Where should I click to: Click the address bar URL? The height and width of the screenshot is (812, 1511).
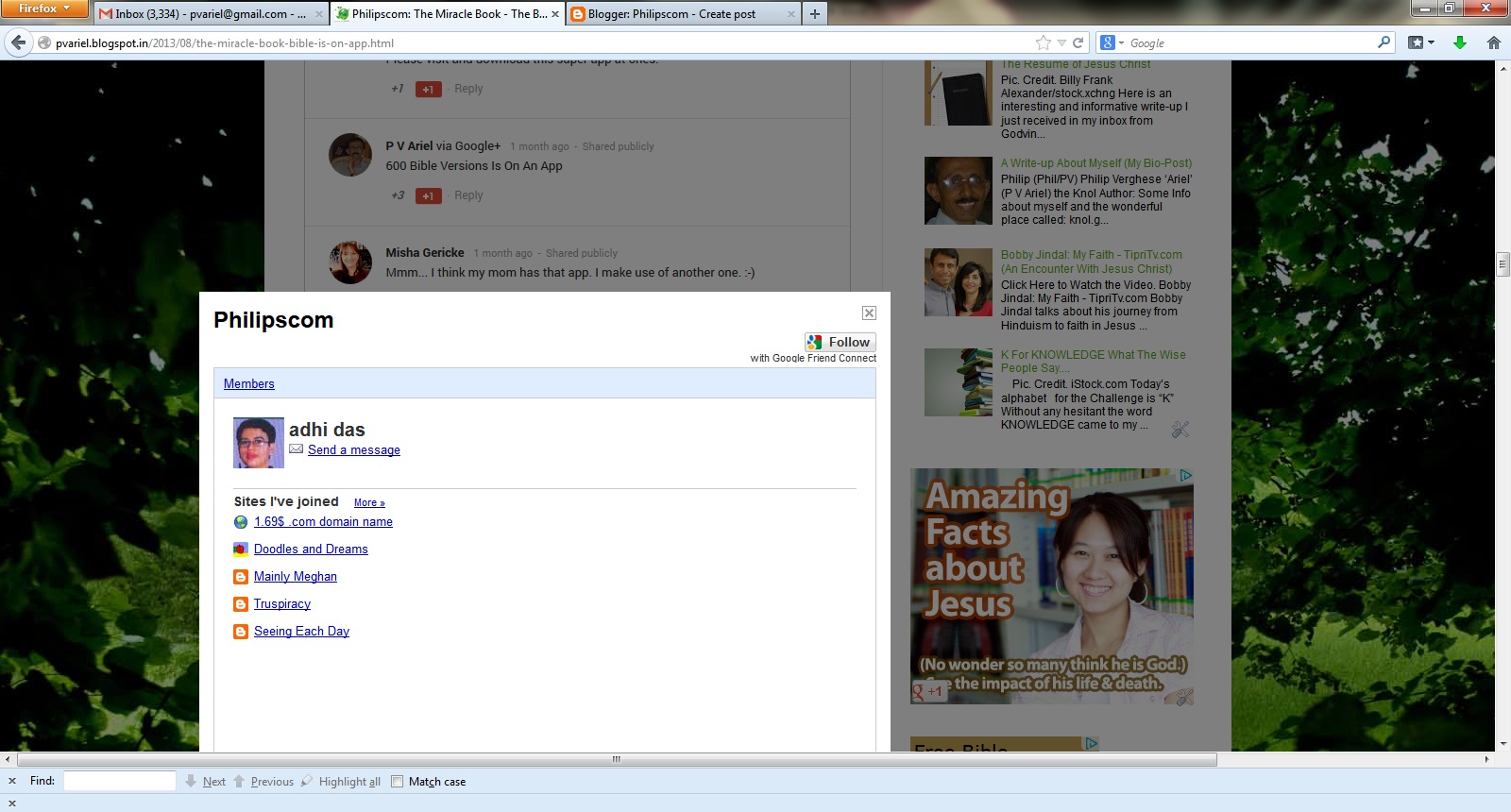225,43
